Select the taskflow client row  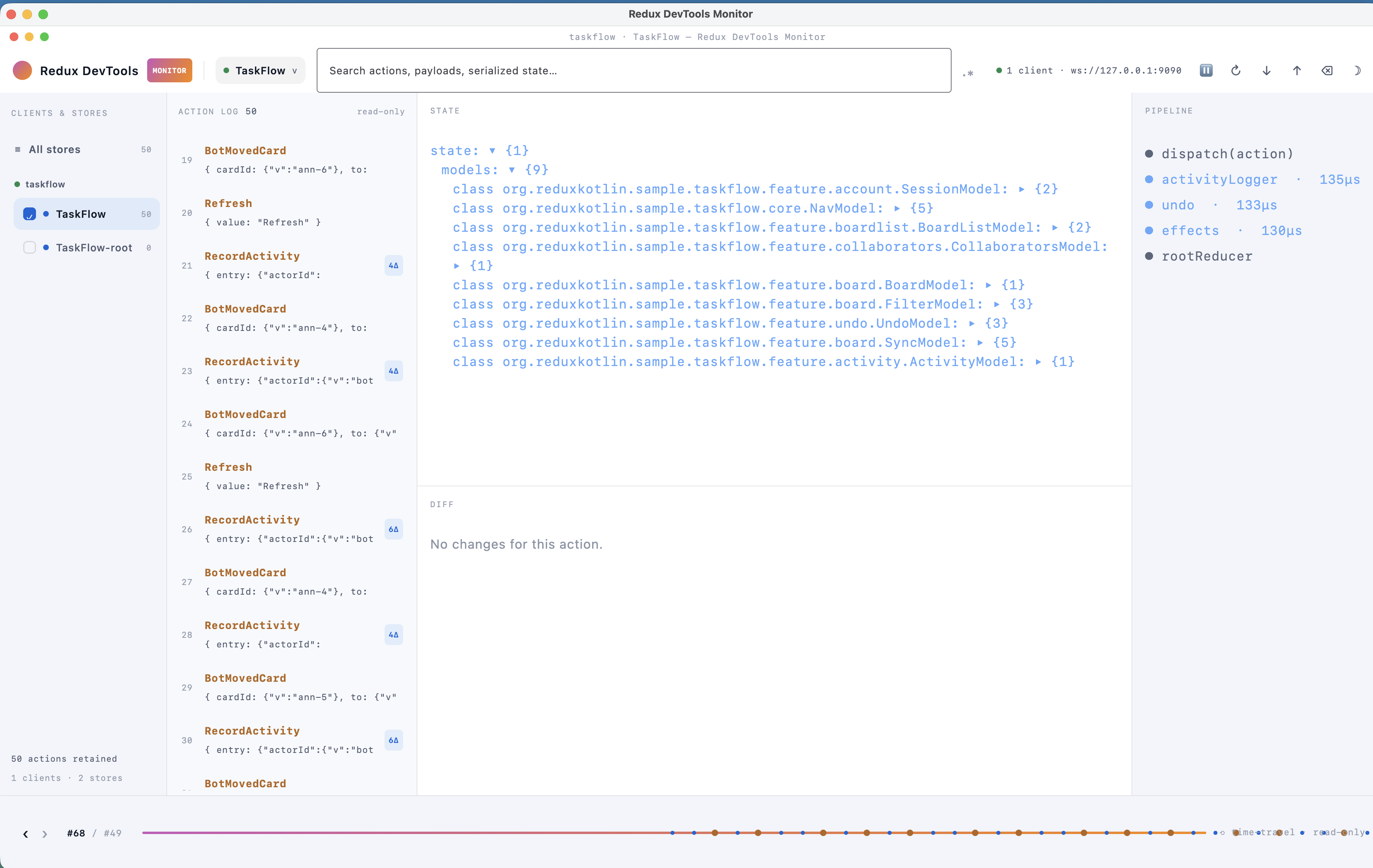(86, 184)
